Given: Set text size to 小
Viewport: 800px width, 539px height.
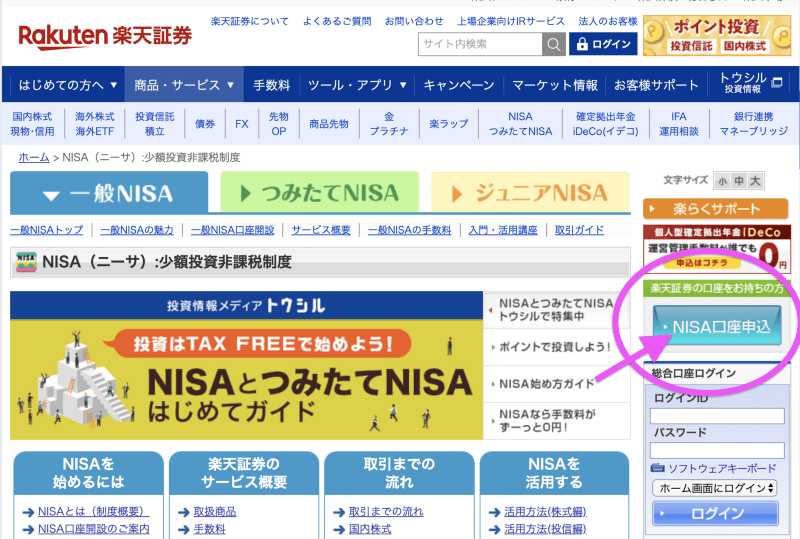Looking at the screenshot, I should coord(722,181).
